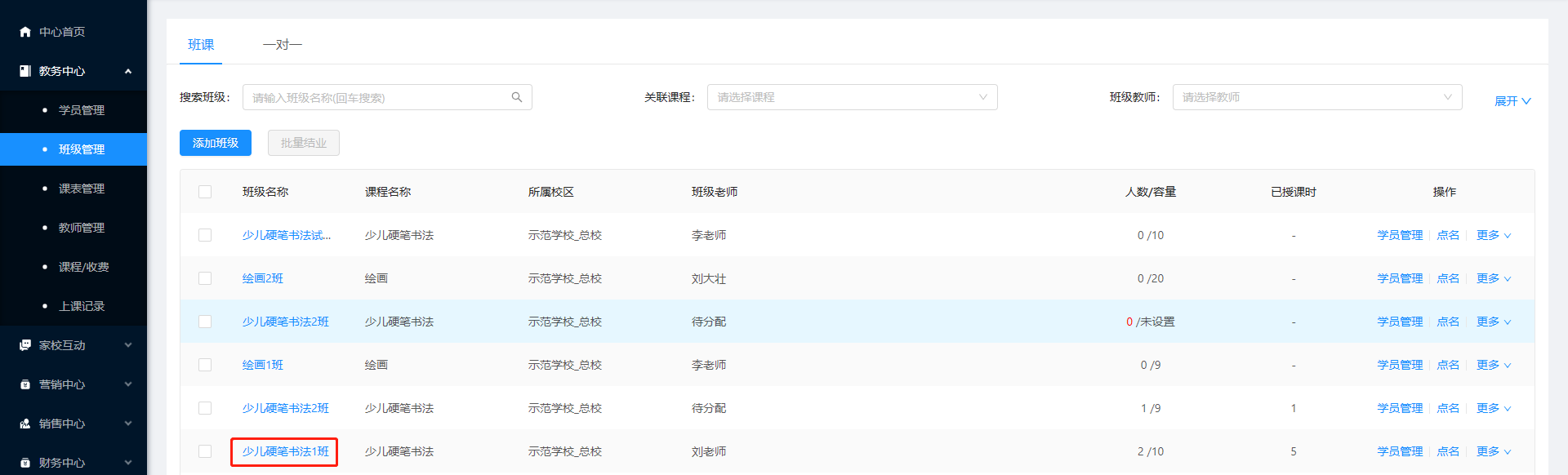Expand the 营销中心 menu chevron
This screenshot has height=475, width=1568.
pos(128,384)
